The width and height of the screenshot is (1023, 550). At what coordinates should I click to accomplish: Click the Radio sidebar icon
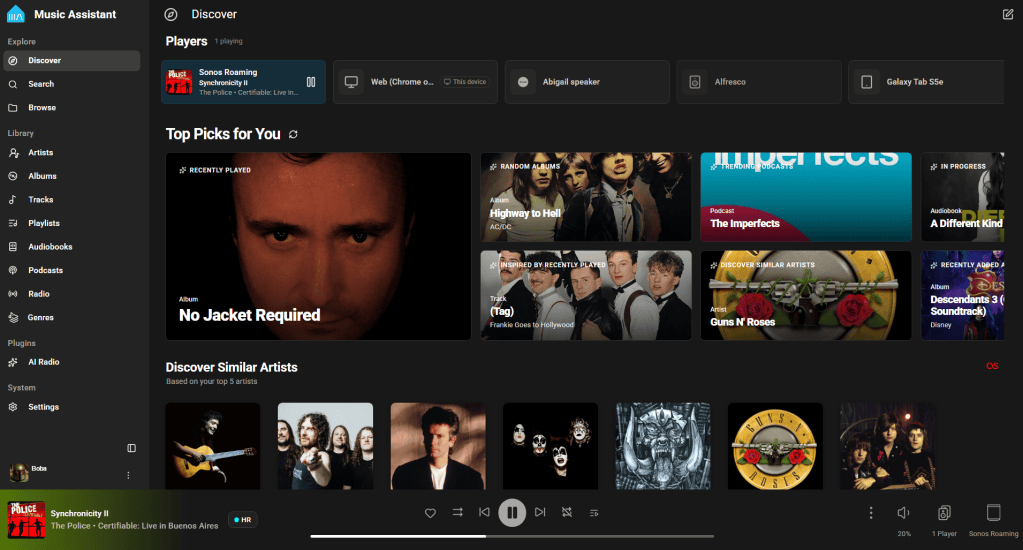click(x=13, y=294)
